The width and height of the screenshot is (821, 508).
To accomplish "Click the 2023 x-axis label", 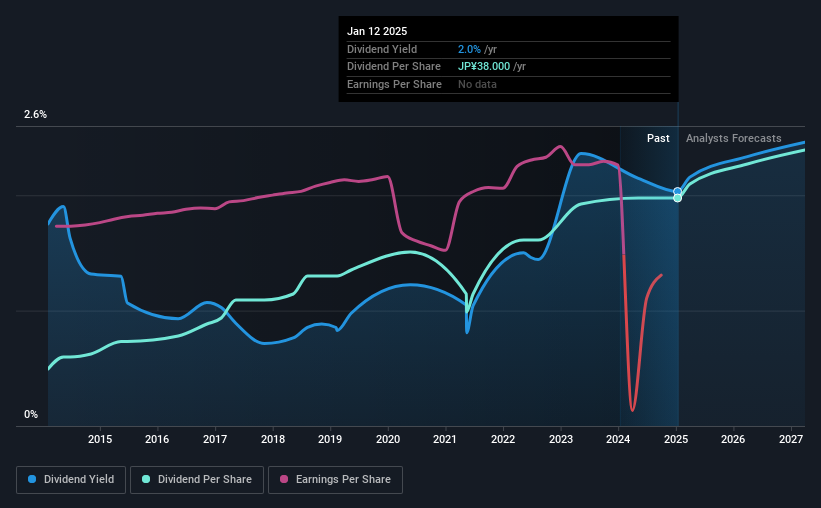I will point(561,439).
